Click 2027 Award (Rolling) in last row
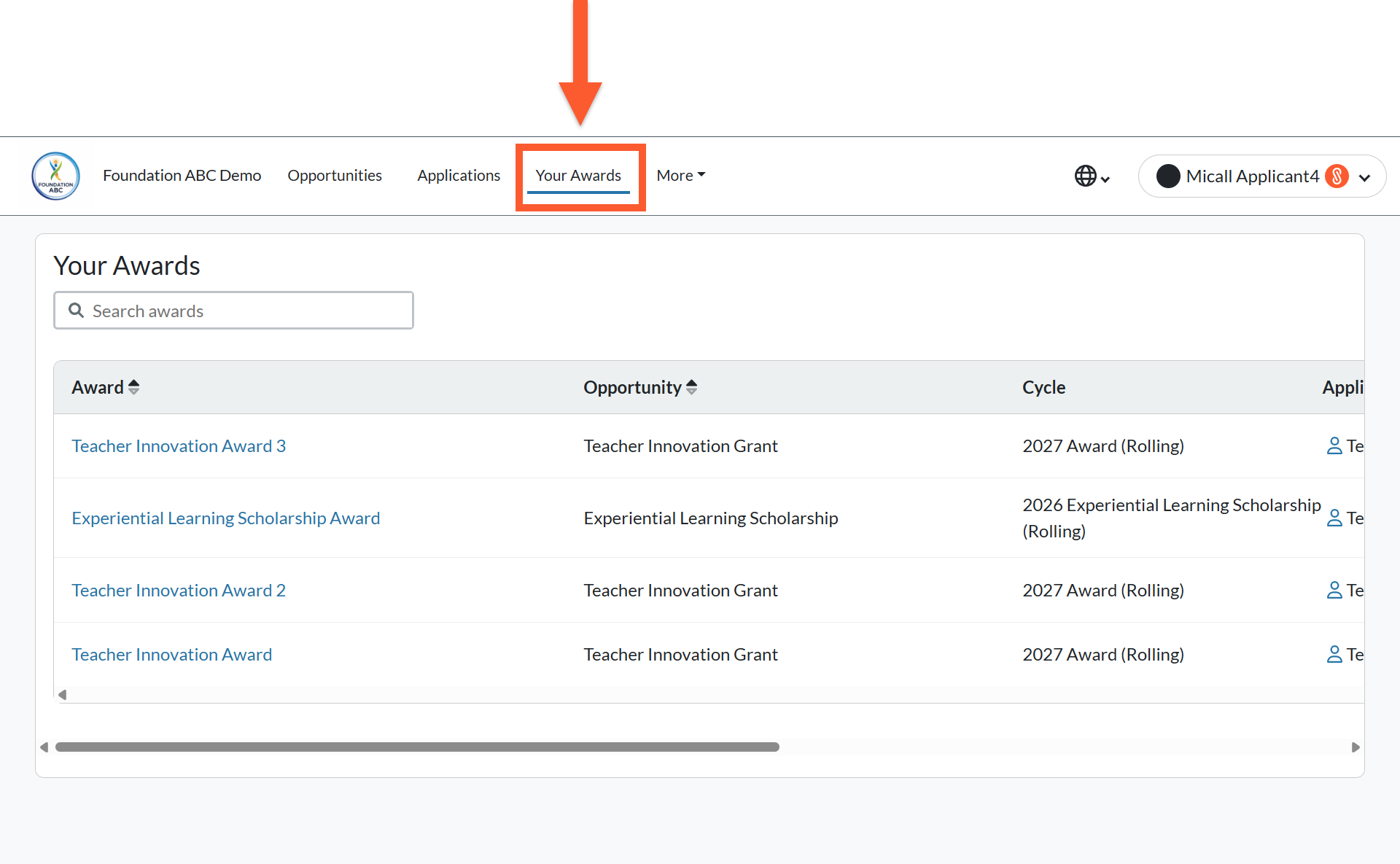Image resolution: width=1400 pixels, height=864 pixels. tap(1103, 654)
